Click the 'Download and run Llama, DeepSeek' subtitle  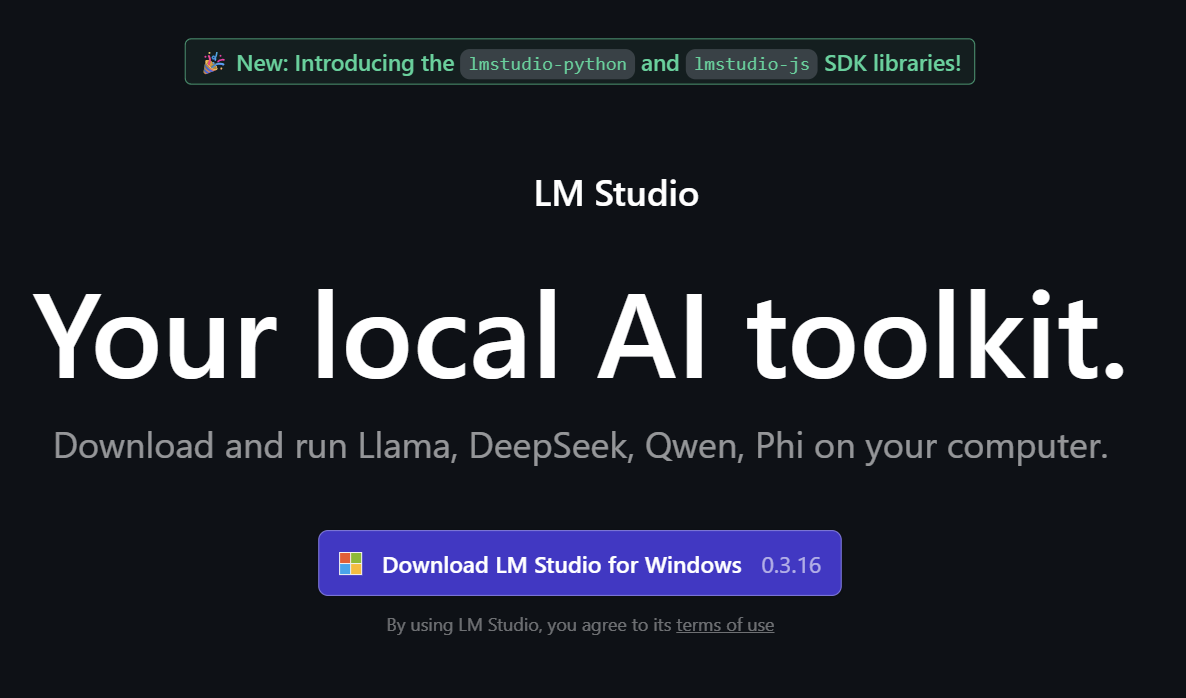point(581,446)
